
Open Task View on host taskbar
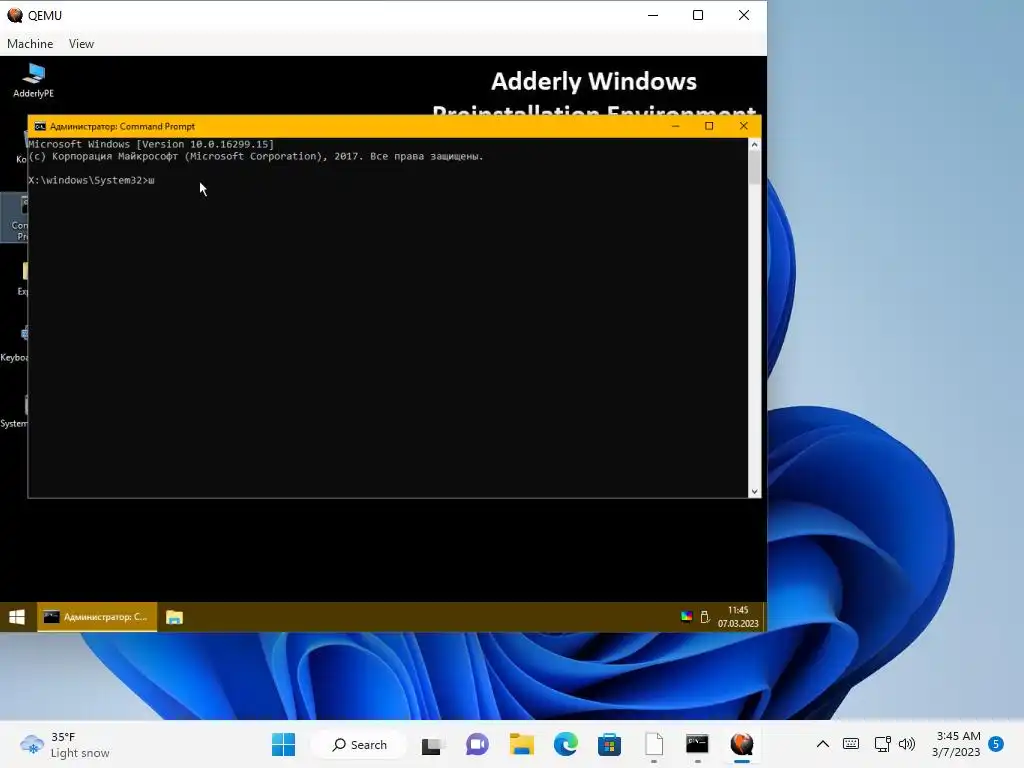[432, 744]
